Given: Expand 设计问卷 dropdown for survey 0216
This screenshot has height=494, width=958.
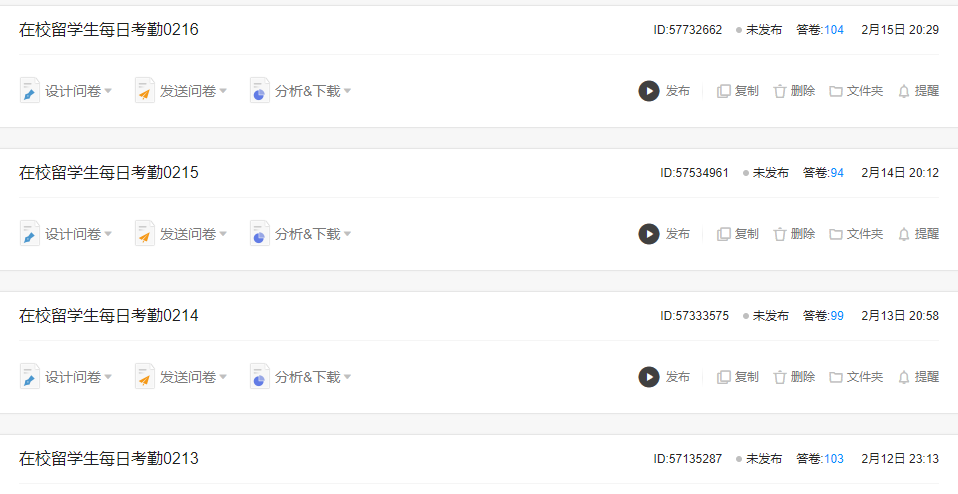Looking at the screenshot, I should click(x=108, y=91).
